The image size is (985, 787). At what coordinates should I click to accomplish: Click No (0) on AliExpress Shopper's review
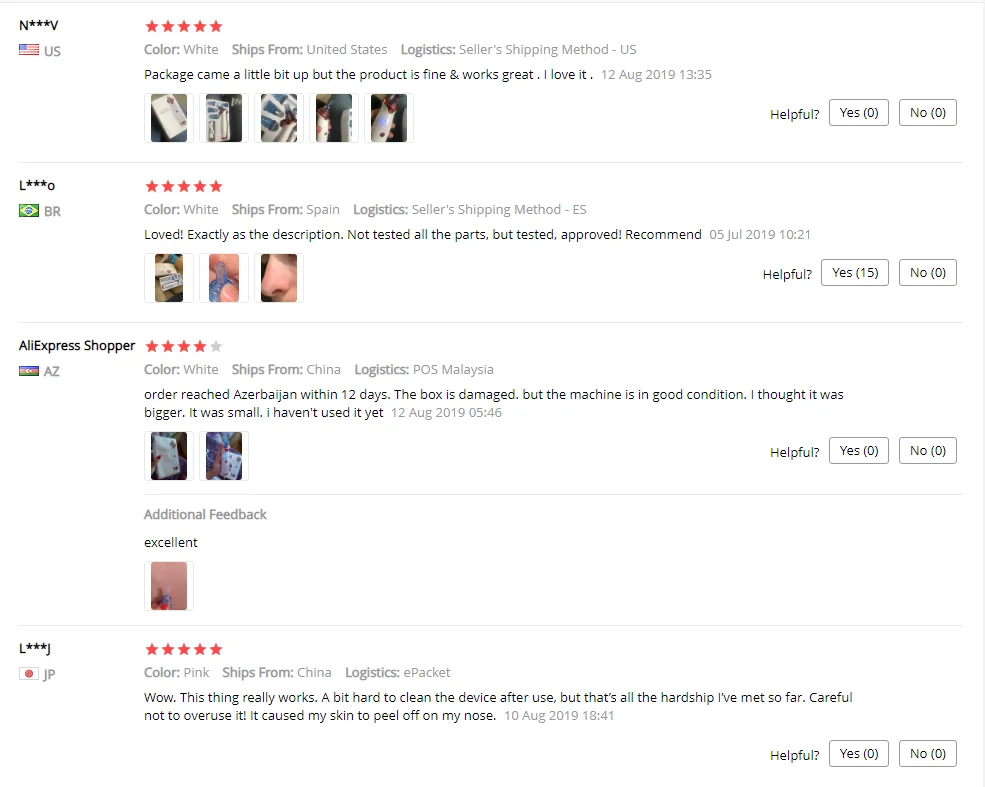point(928,450)
